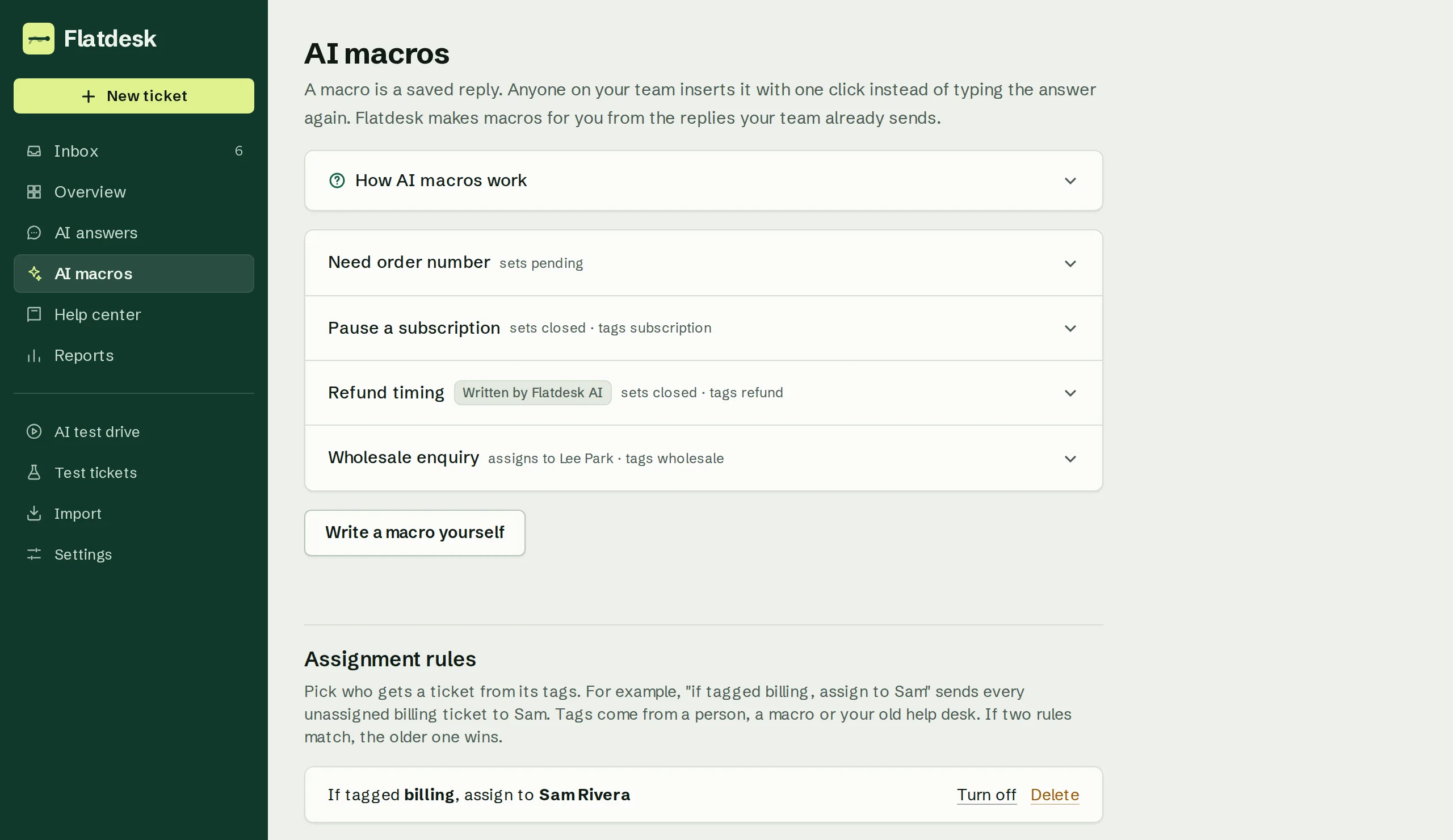Image resolution: width=1453 pixels, height=840 pixels.
Task: Open AI answers in the sidebar
Action: 134,233
